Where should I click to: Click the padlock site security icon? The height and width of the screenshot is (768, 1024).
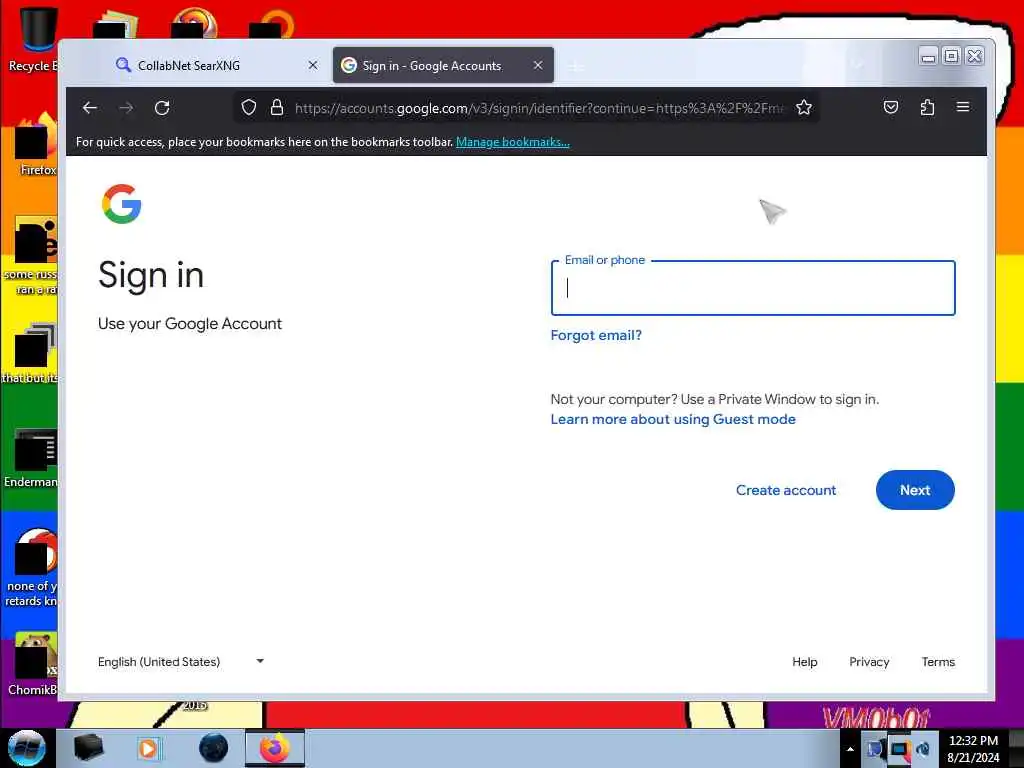click(277, 108)
